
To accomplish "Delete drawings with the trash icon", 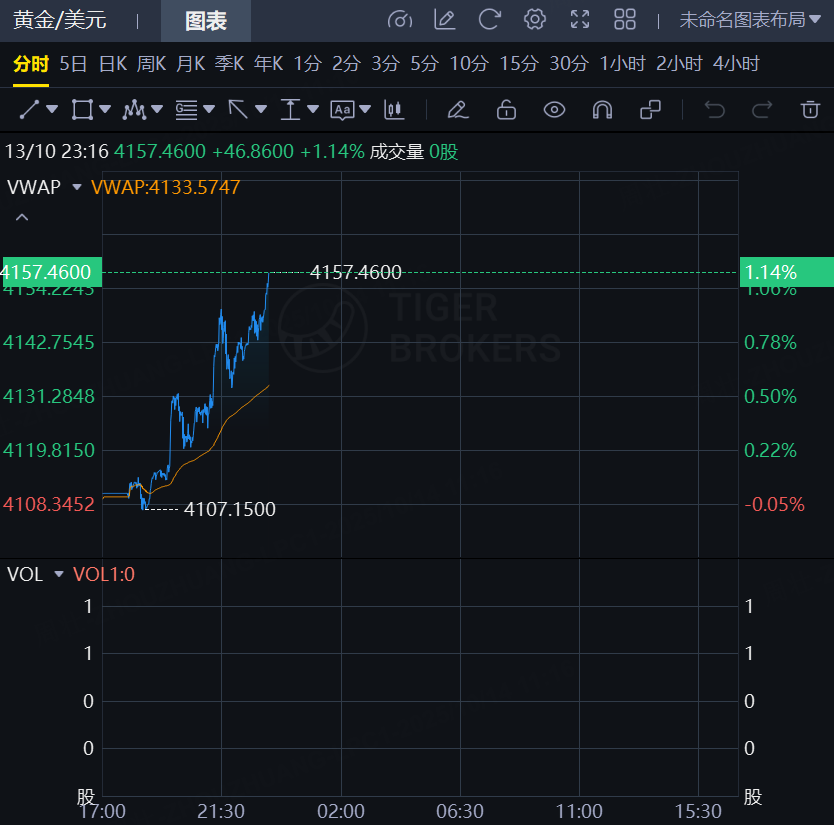I will click(x=810, y=109).
